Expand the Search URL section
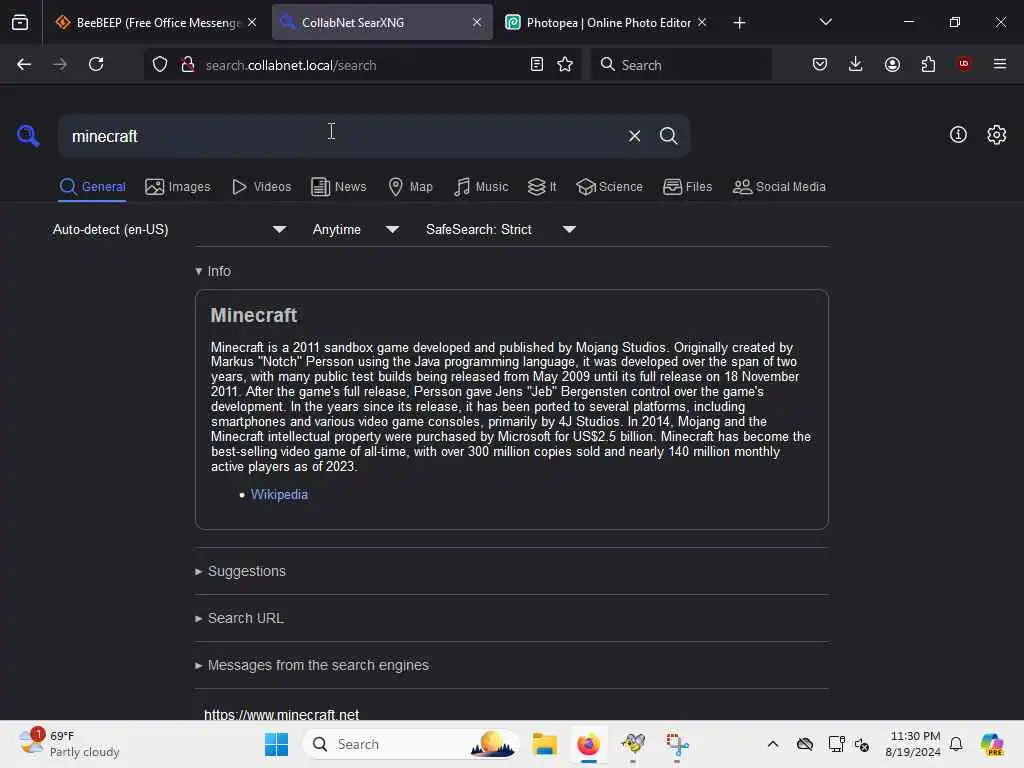1024x768 pixels. click(239, 618)
